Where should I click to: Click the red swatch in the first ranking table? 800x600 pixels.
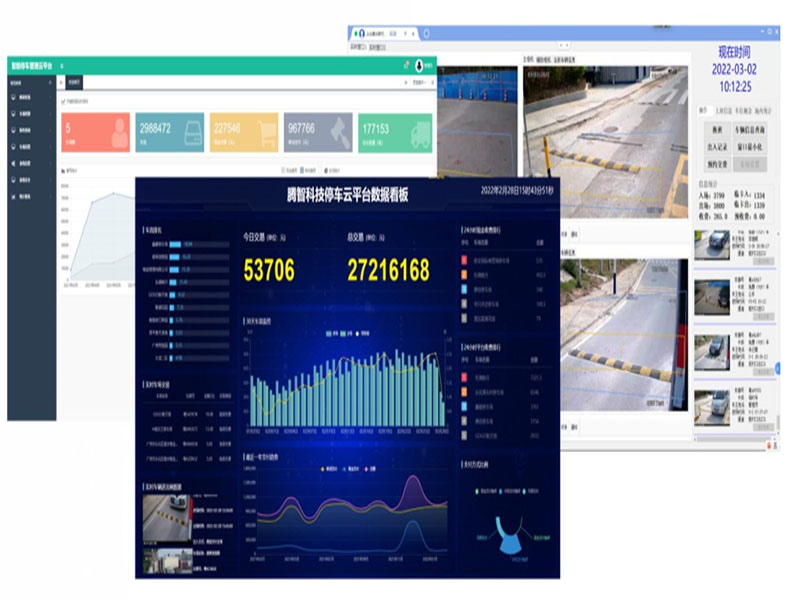click(464, 262)
